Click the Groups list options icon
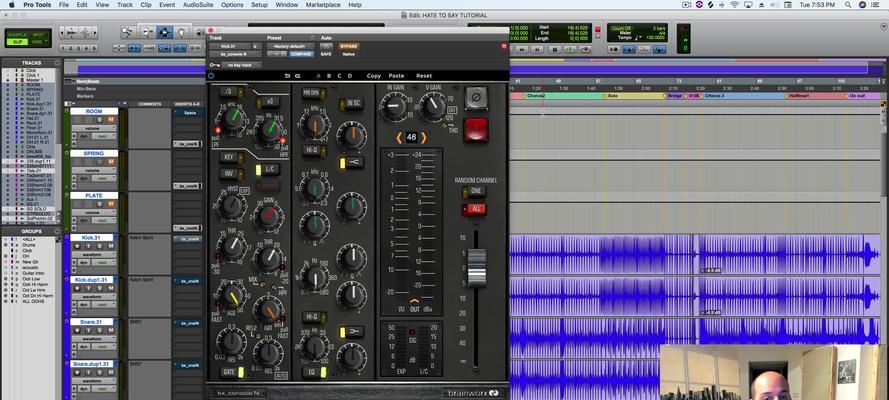The width and height of the screenshot is (889, 400). click(57, 231)
